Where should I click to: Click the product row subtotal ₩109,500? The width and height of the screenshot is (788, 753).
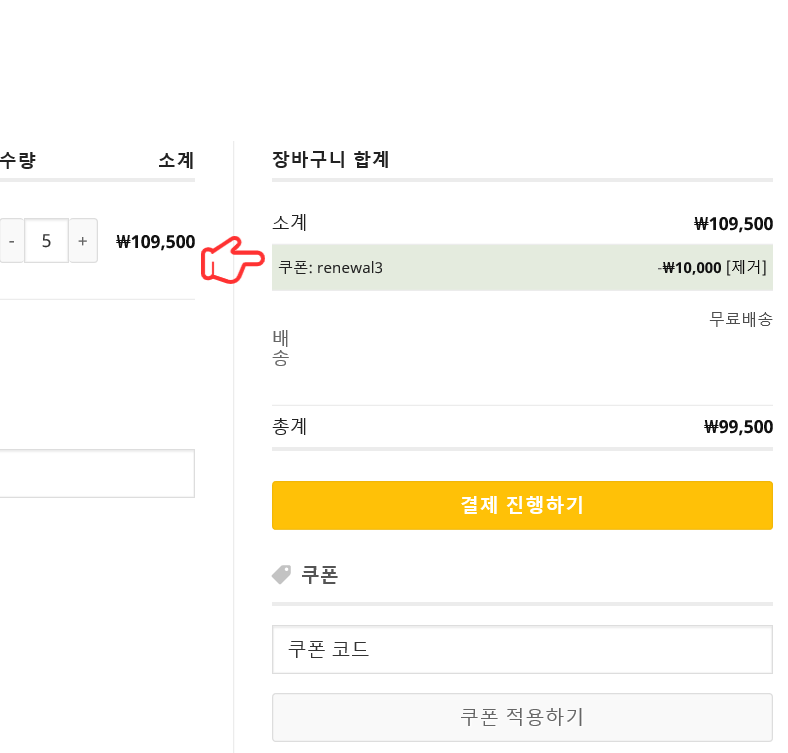pyautogui.click(x=155, y=241)
